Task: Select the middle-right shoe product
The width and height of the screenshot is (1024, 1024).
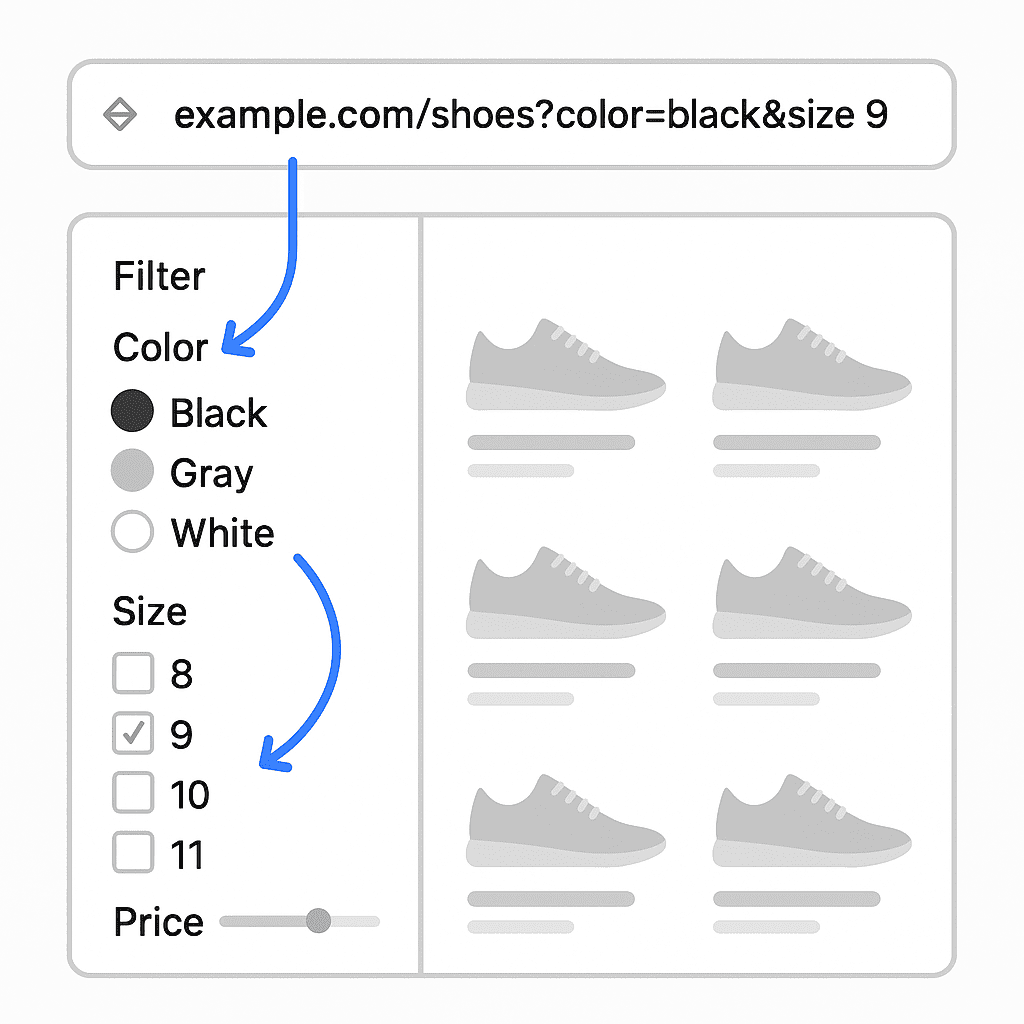Action: (812, 592)
